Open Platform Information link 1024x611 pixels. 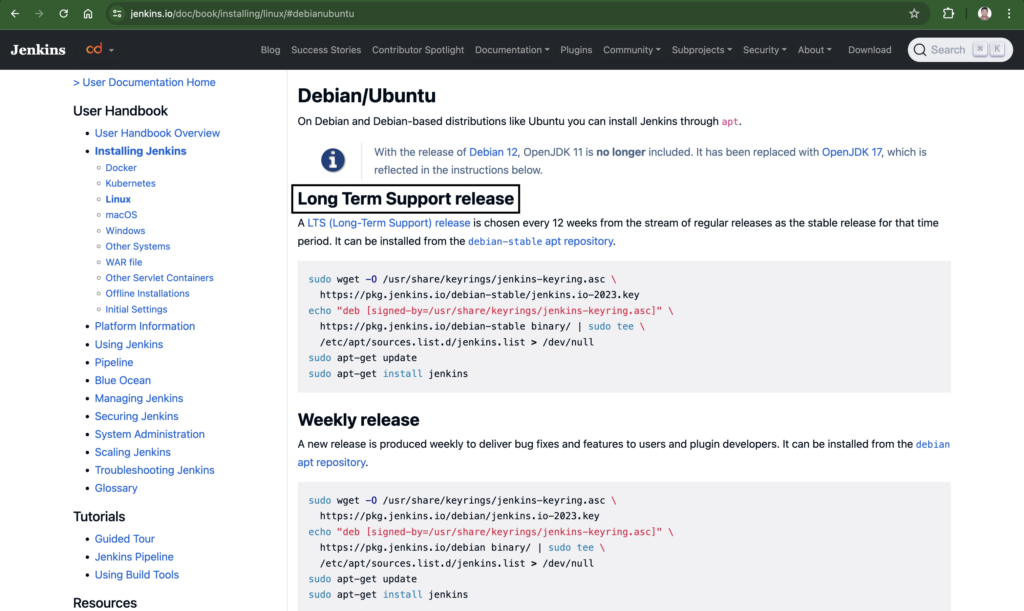pos(145,326)
